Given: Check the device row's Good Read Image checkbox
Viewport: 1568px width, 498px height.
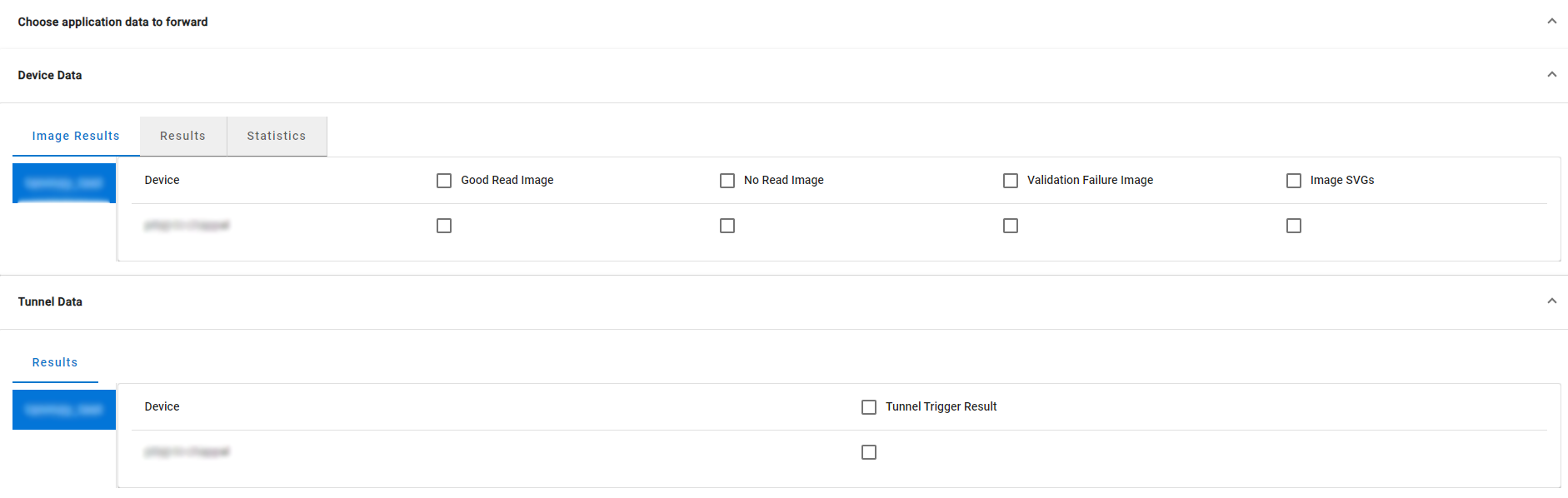Looking at the screenshot, I should pyautogui.click(x=444, y=226).
